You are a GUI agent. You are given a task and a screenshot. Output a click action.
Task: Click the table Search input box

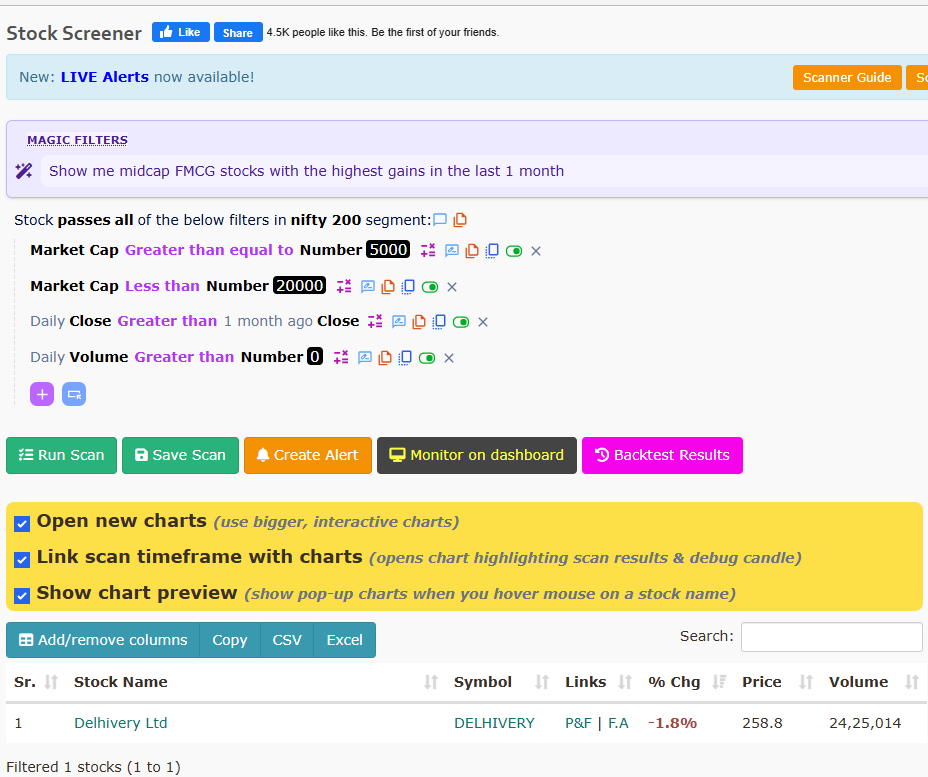(832, 637)
